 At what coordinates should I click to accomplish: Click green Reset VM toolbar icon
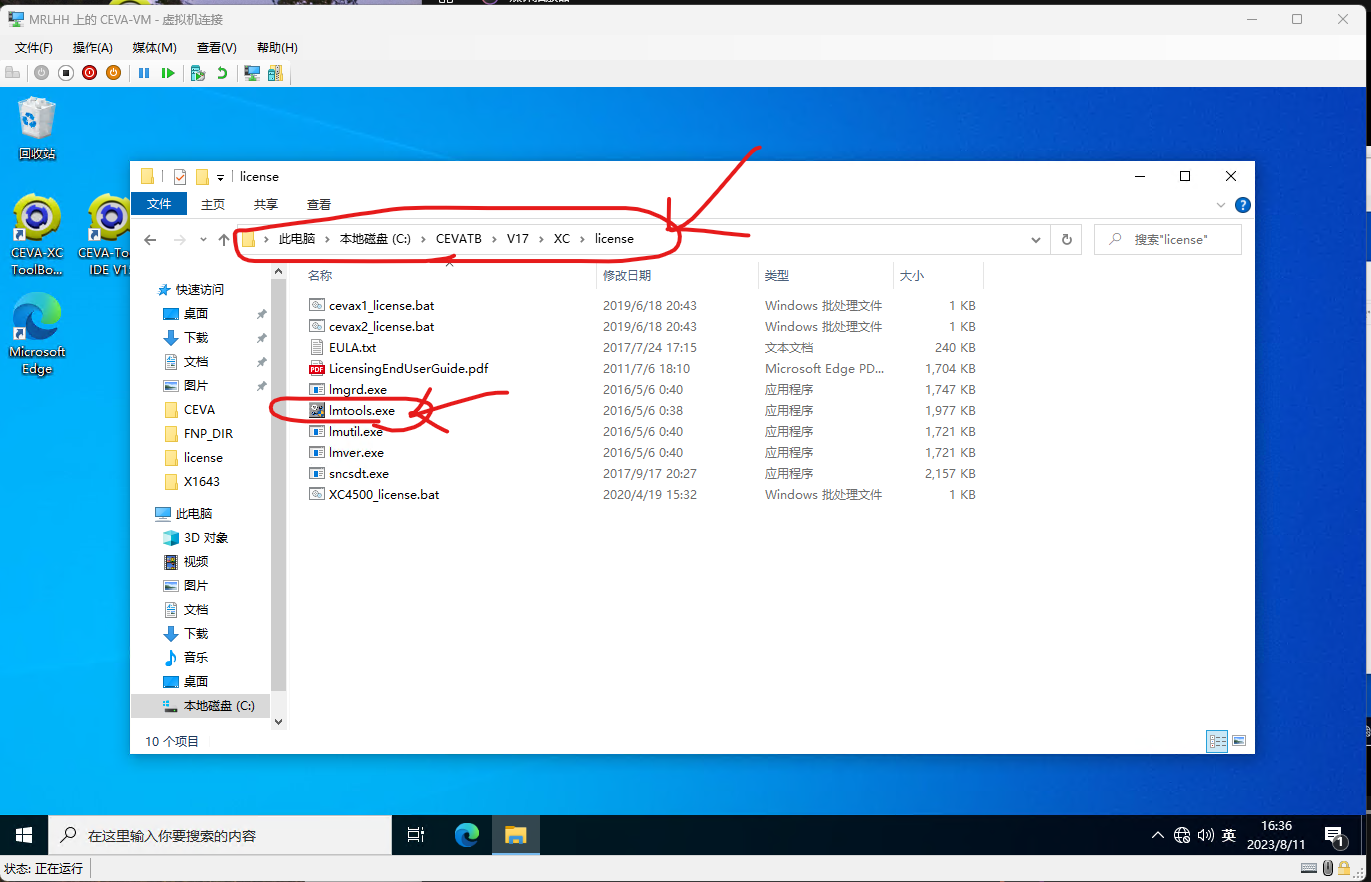pyautogui.click(x=168, y=73)
